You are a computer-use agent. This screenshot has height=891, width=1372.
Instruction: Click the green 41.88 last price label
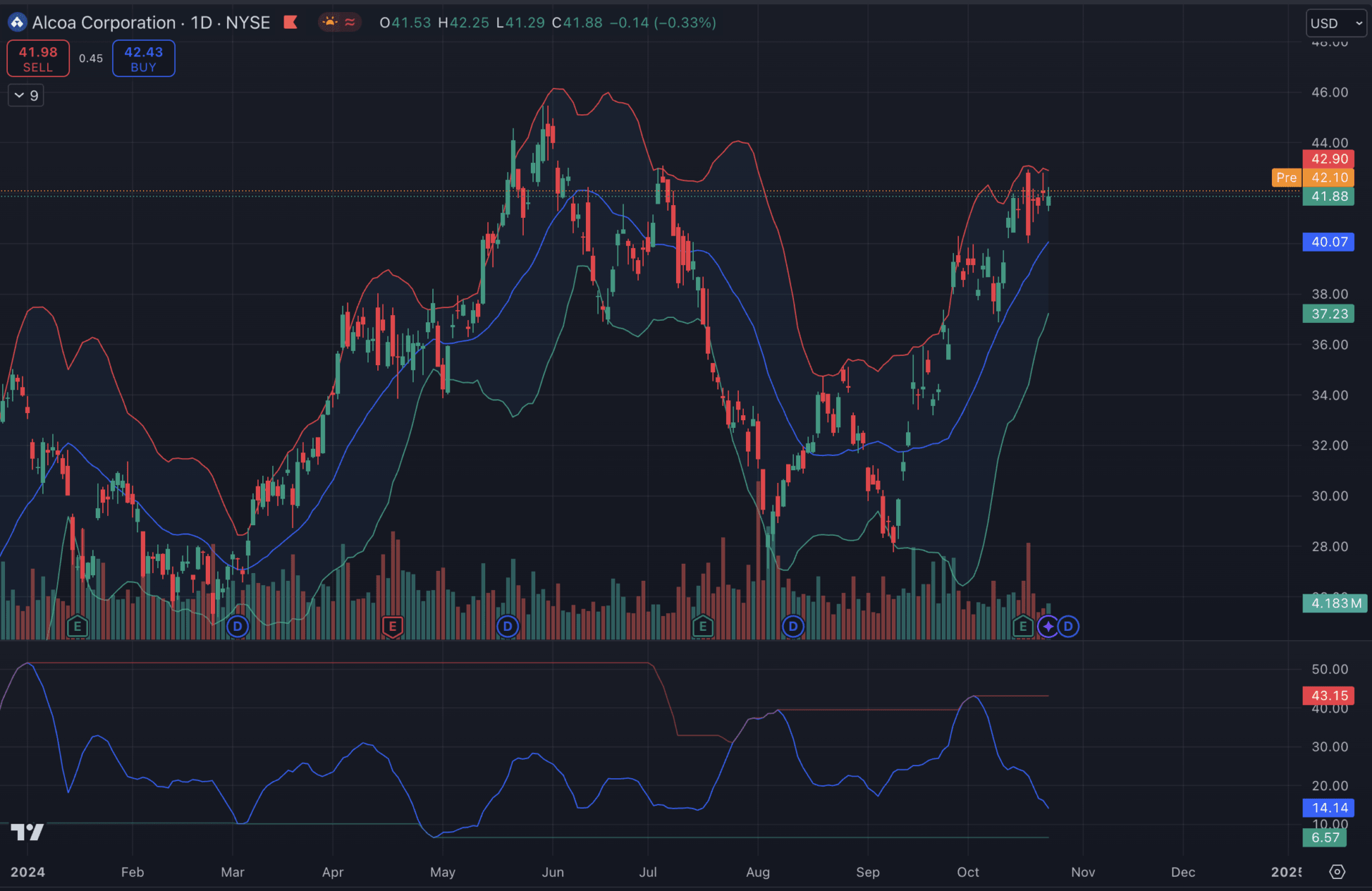1328,196
